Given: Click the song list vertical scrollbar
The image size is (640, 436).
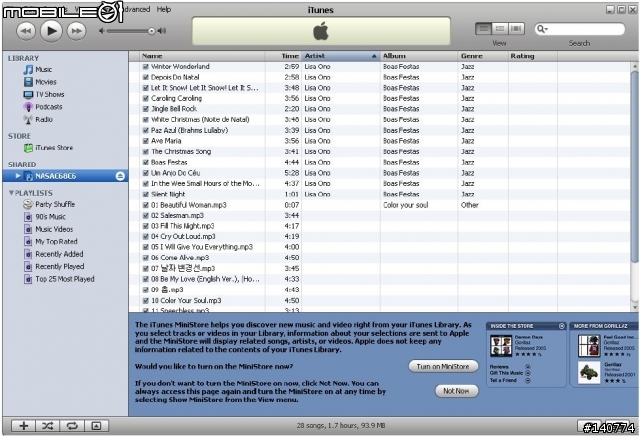Looking at the screenshot, I should click(635, 167).
